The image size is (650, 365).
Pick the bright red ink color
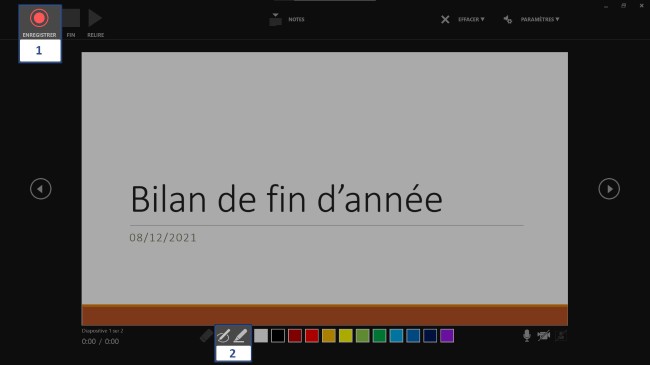[x=312, y=336]
